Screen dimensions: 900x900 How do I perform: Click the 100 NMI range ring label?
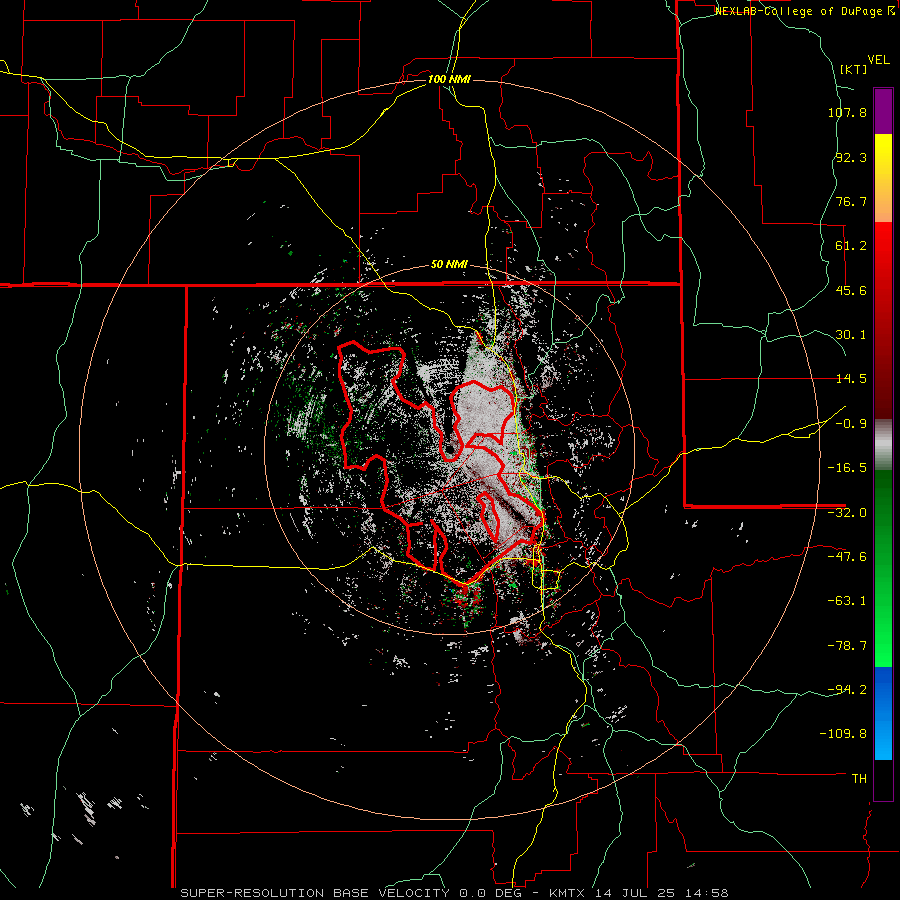449,79
